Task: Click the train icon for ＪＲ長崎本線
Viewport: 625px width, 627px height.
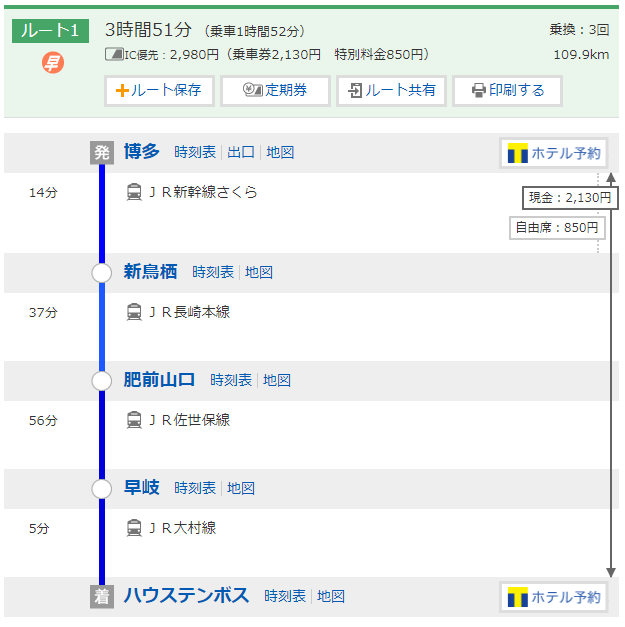Action: pyautogui.click(x=134, y=312)
